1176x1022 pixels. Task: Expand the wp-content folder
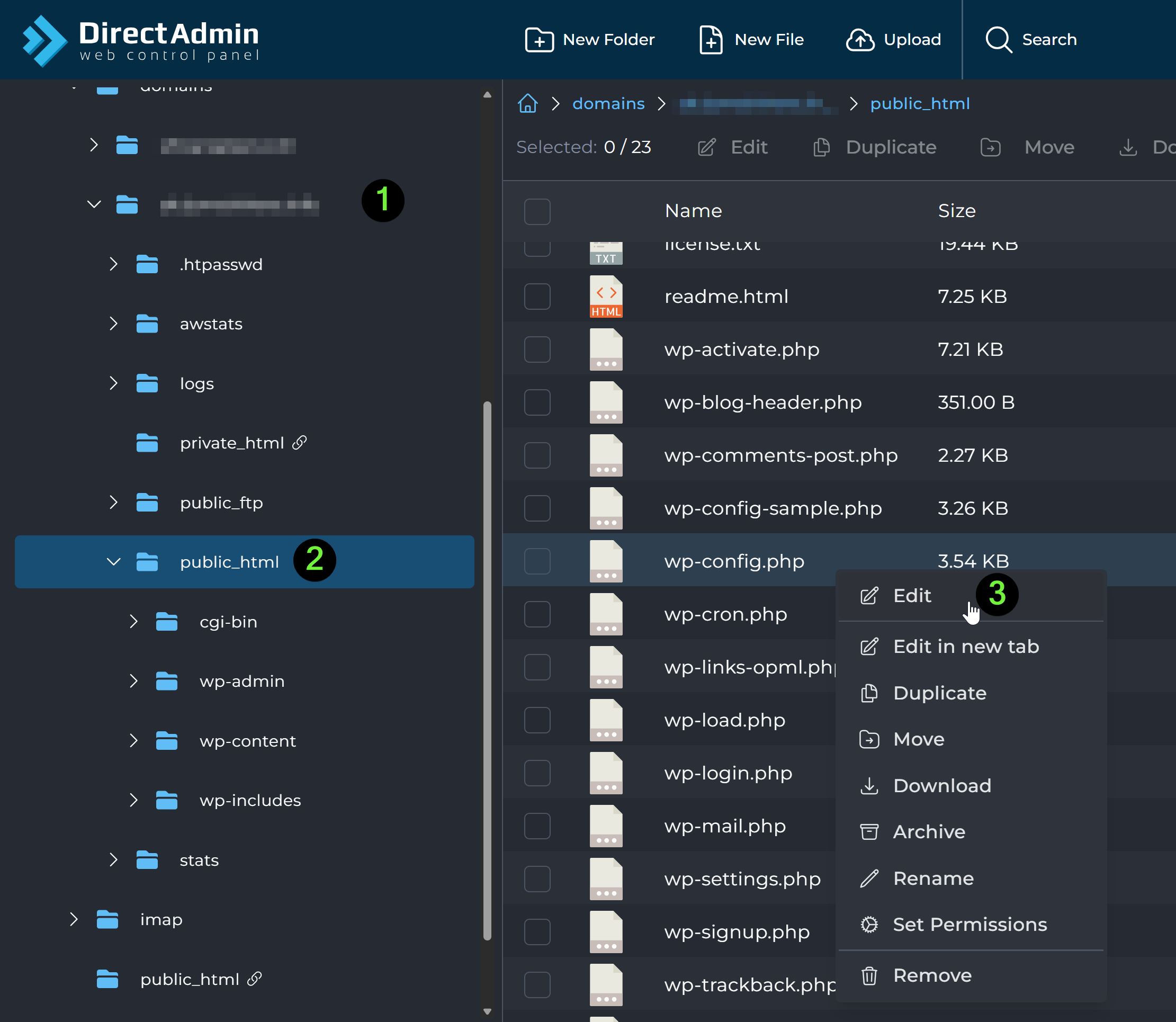point(133,741)
